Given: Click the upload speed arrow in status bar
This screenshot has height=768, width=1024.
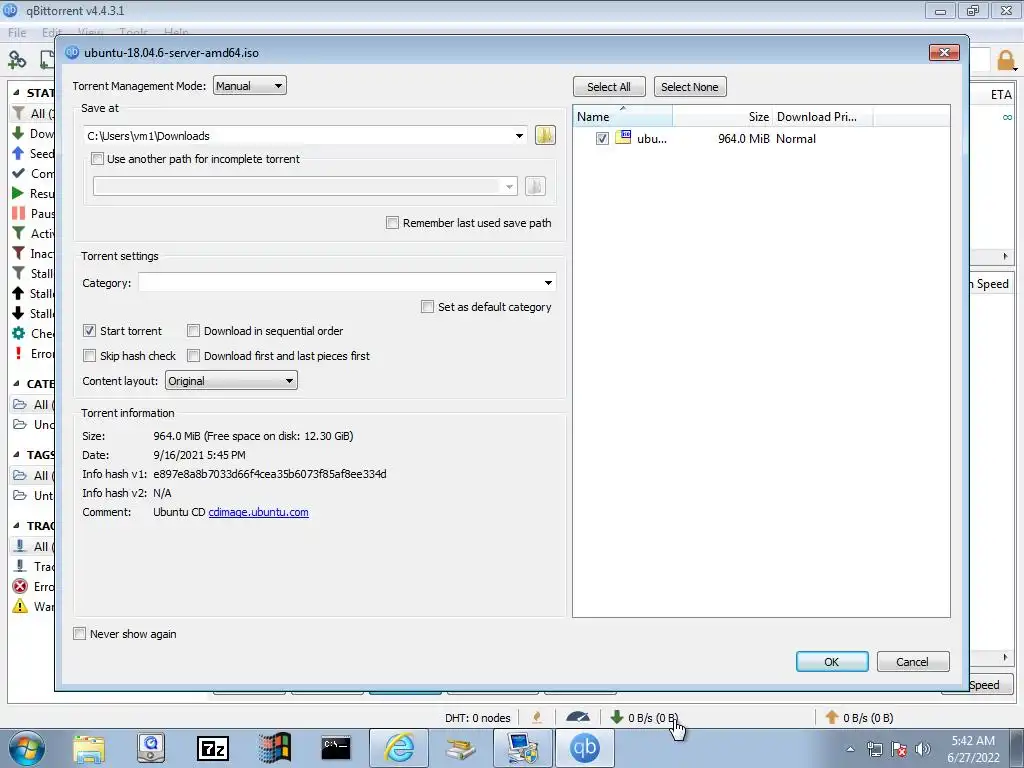Looking at the screenshot, I should [x=831, y=717].
